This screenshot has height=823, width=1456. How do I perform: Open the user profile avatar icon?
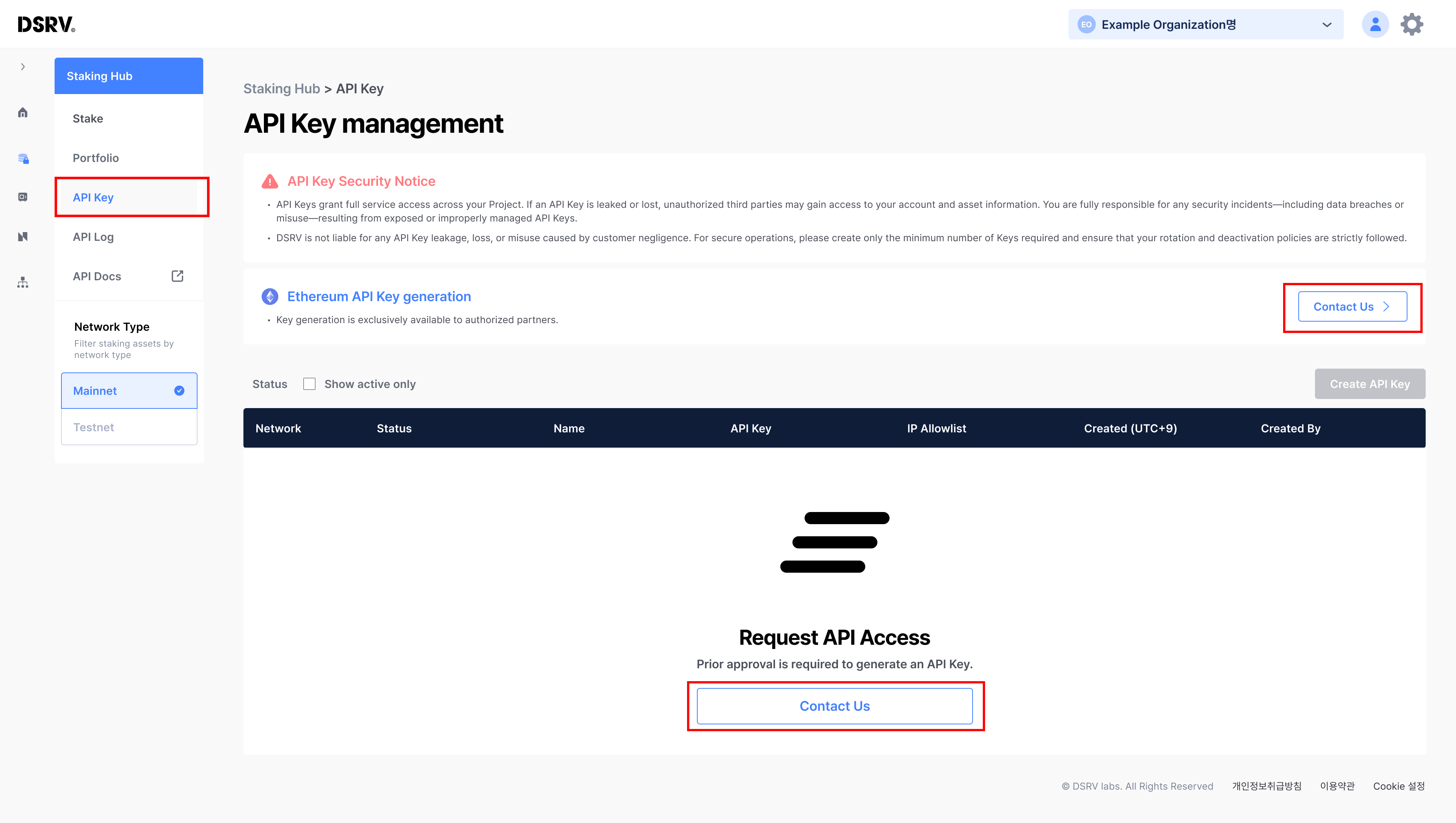(1374, 24)
